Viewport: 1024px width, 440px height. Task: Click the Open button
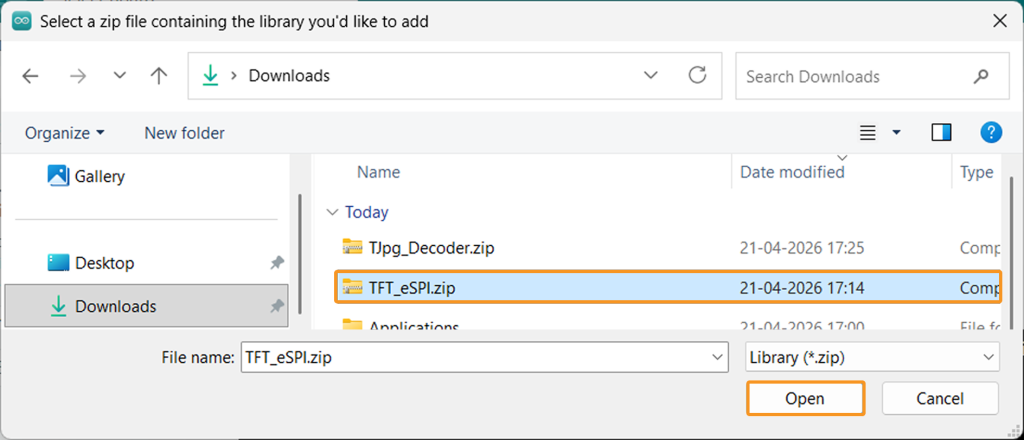coord(805,398)
